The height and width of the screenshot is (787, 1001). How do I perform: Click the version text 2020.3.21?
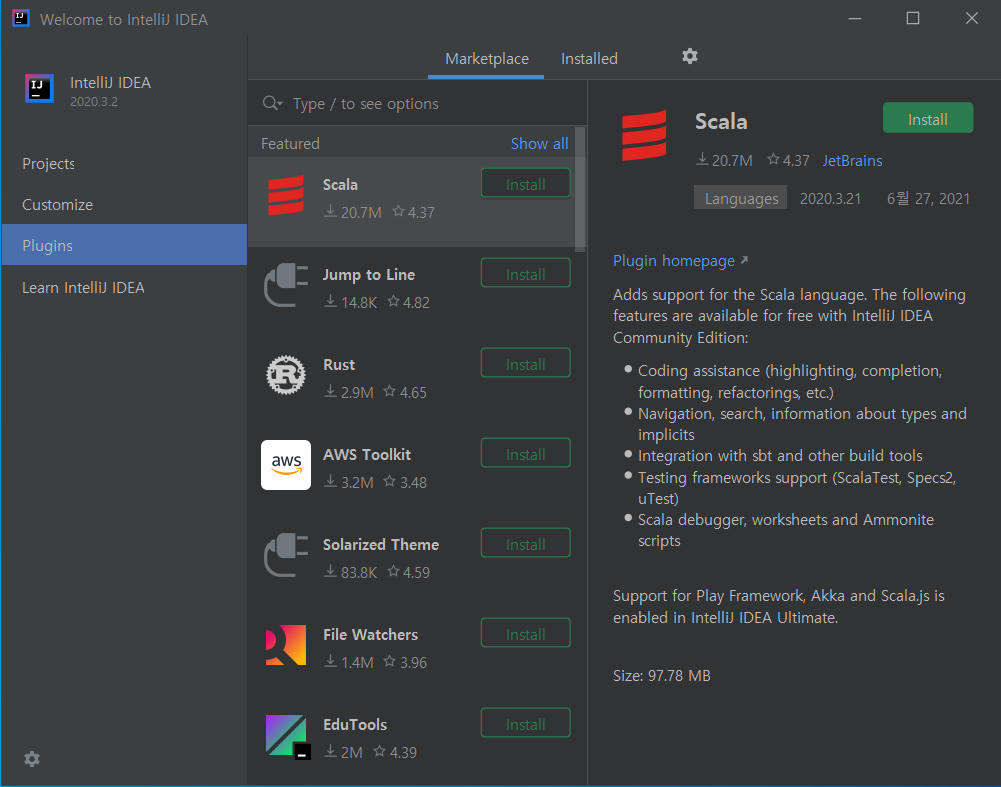[x=830, y=199]
